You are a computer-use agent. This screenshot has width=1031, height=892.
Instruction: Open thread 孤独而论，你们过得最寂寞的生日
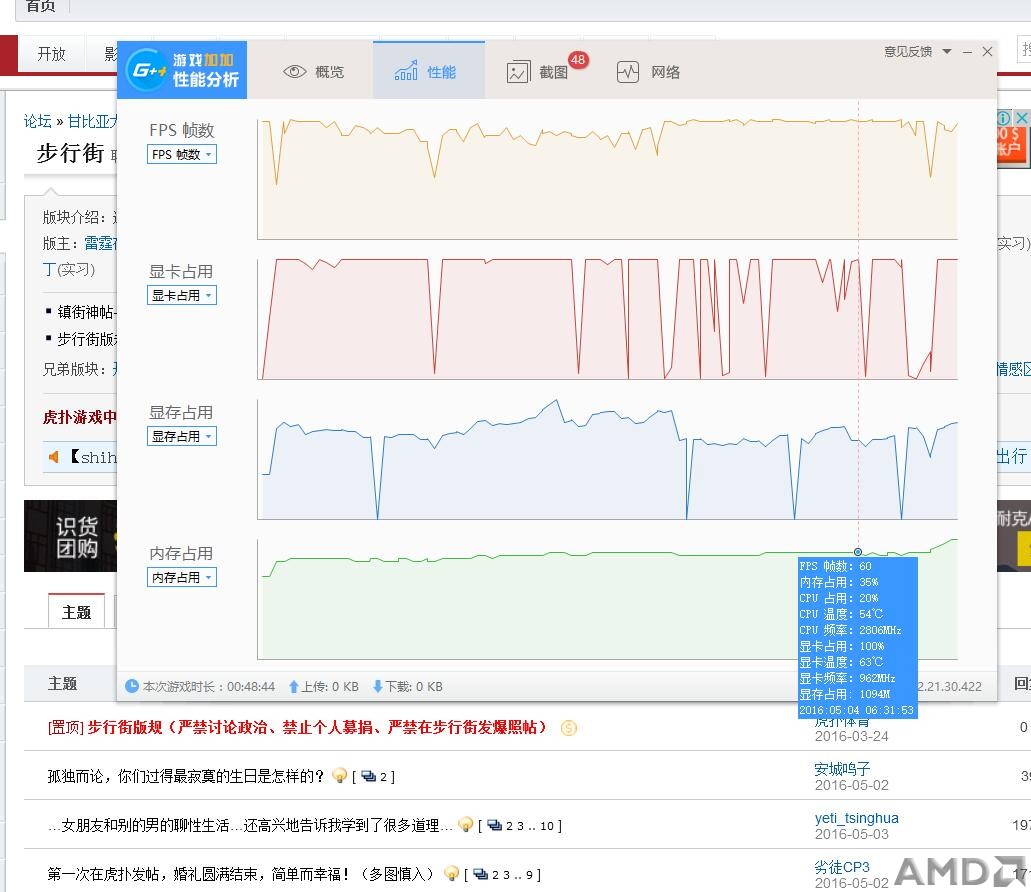point(185,776)
